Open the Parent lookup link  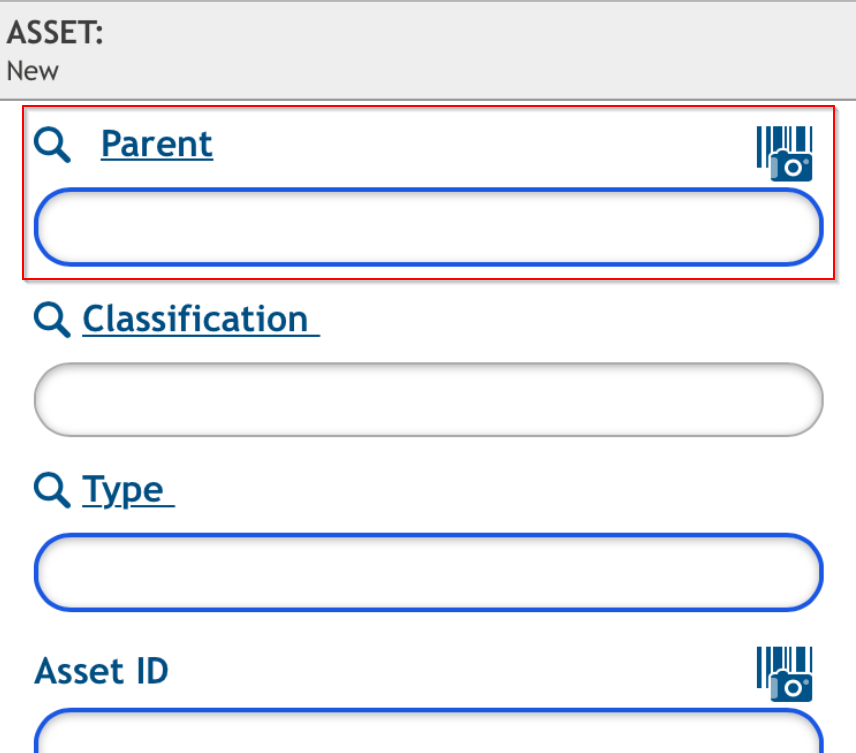pos(157,144)
